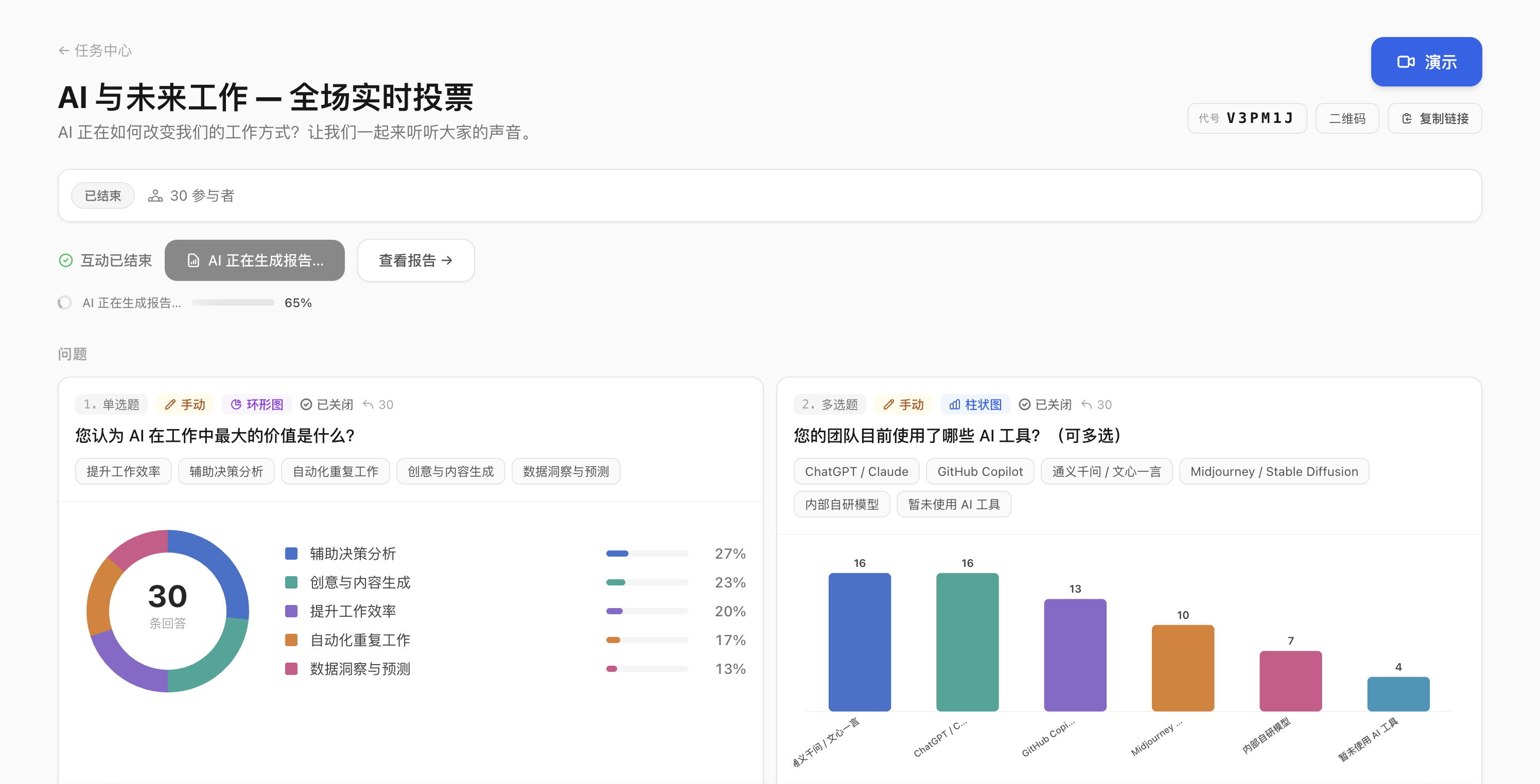This screenshot has width=1540, height=784.
Task: Click the 已结束 status badge
Action: pos(103,195)
